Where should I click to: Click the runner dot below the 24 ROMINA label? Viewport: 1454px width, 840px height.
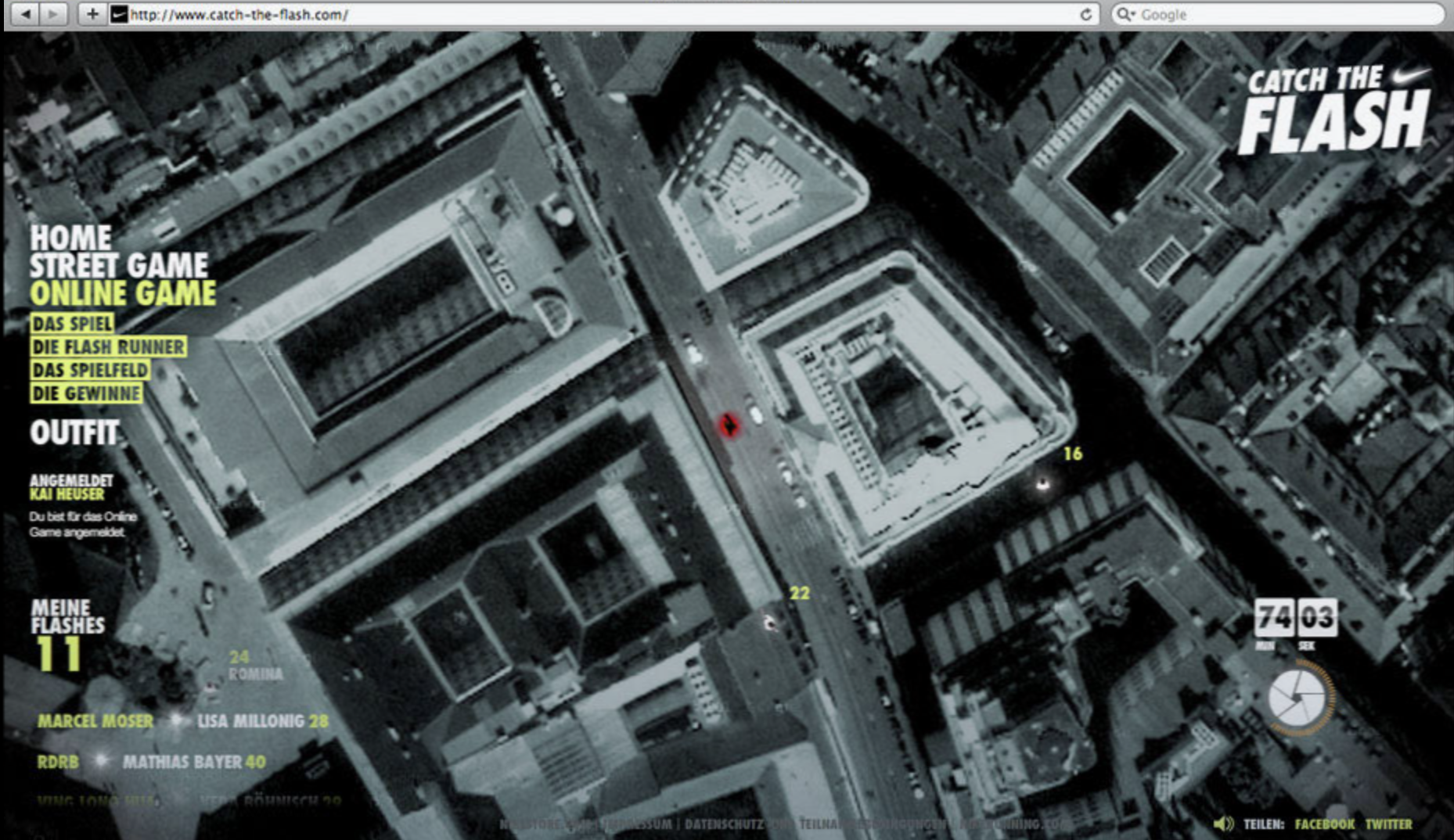point(211,687)
